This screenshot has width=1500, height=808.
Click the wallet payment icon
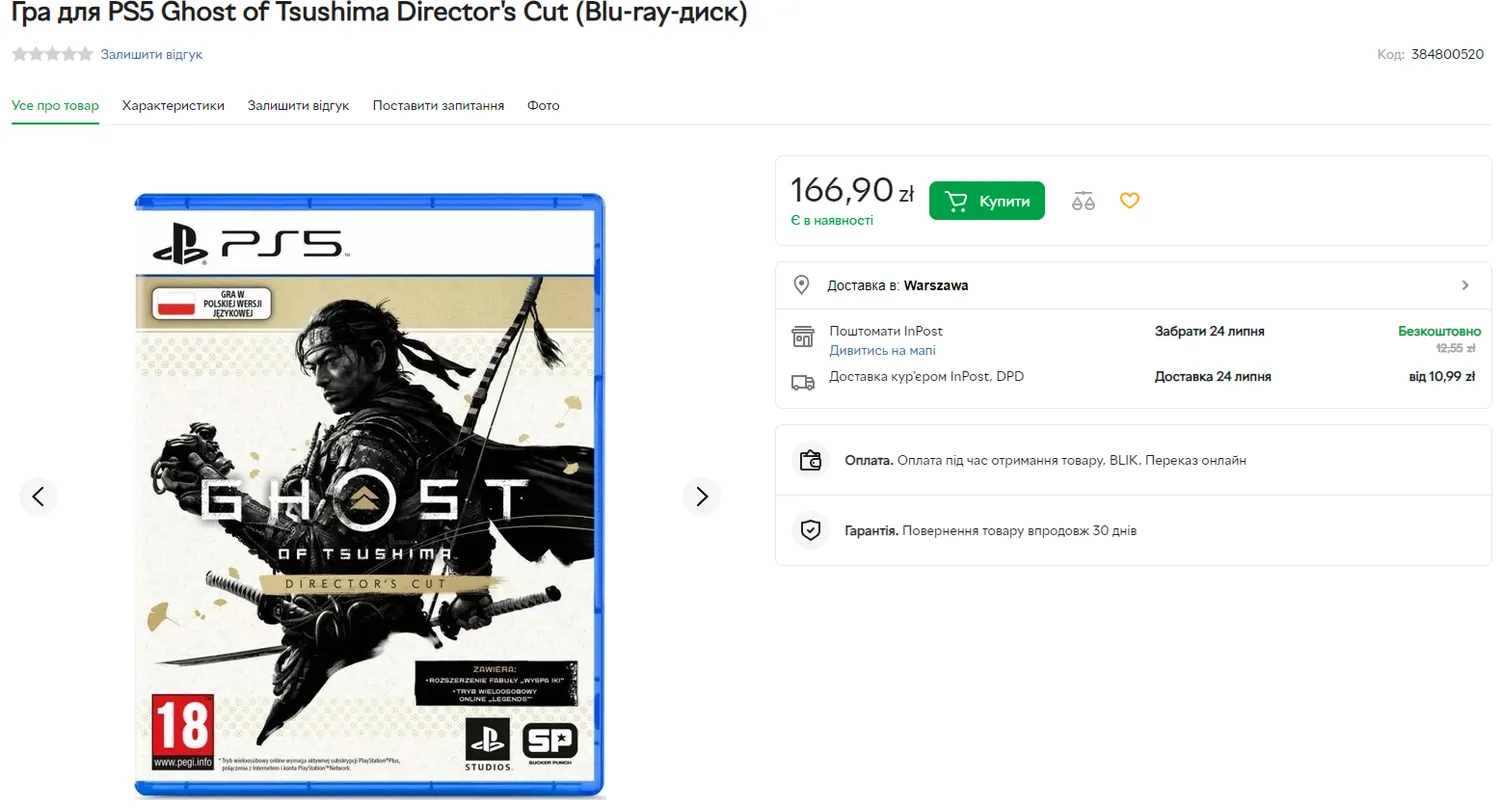tap(811, 461)
